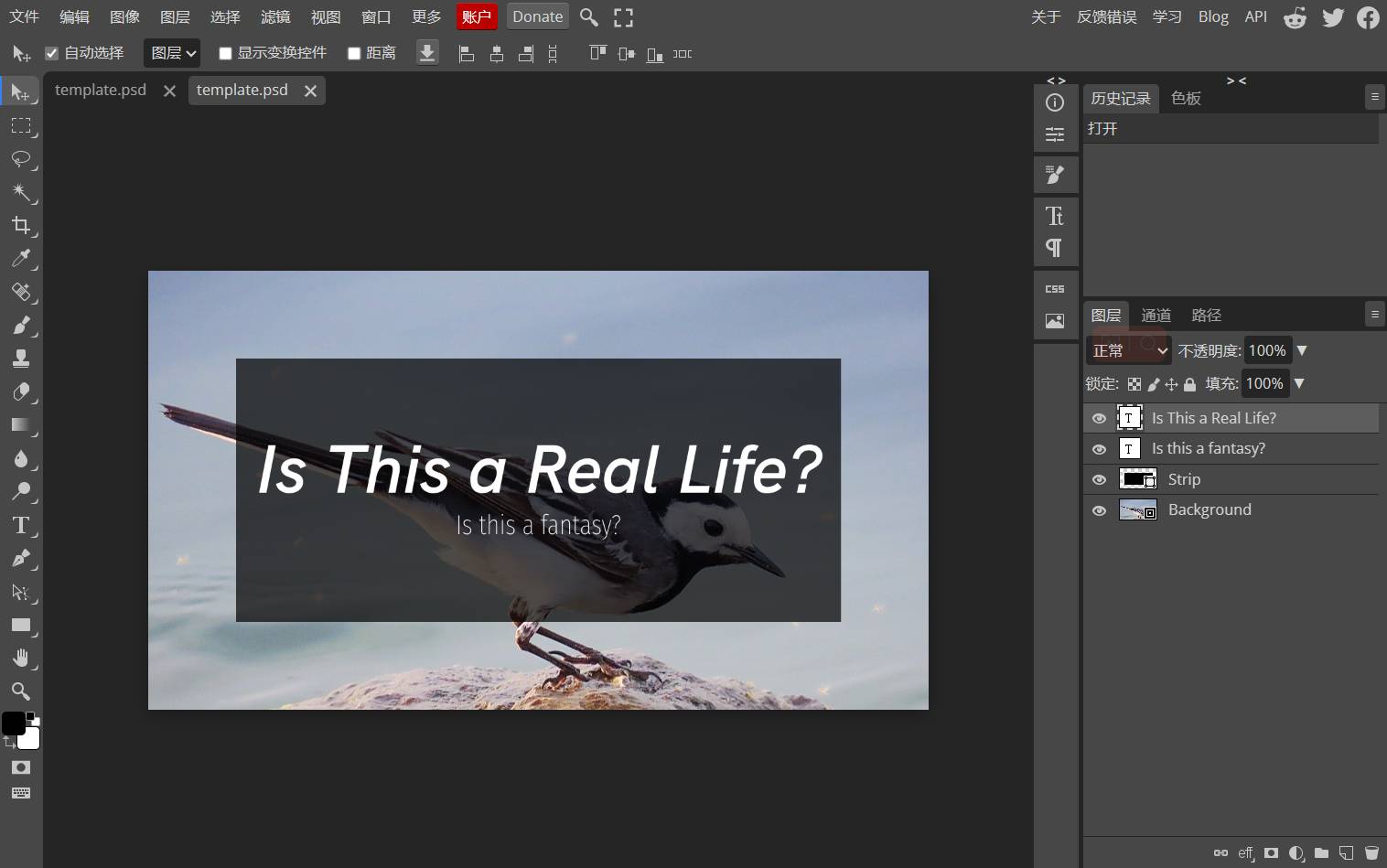The height and width of the screenshot is (868, 1387).
Task: Select the Rectangle shape tool
Action: (20, 626)
